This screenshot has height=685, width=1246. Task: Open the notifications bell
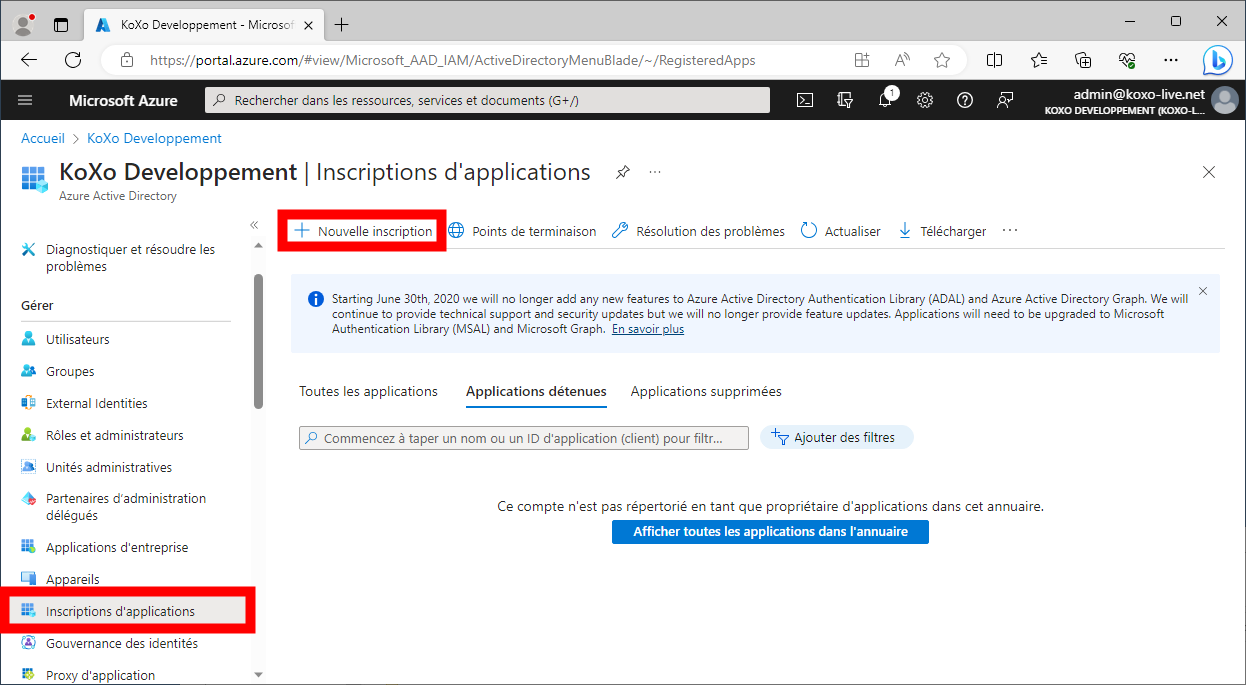(885, 100)
